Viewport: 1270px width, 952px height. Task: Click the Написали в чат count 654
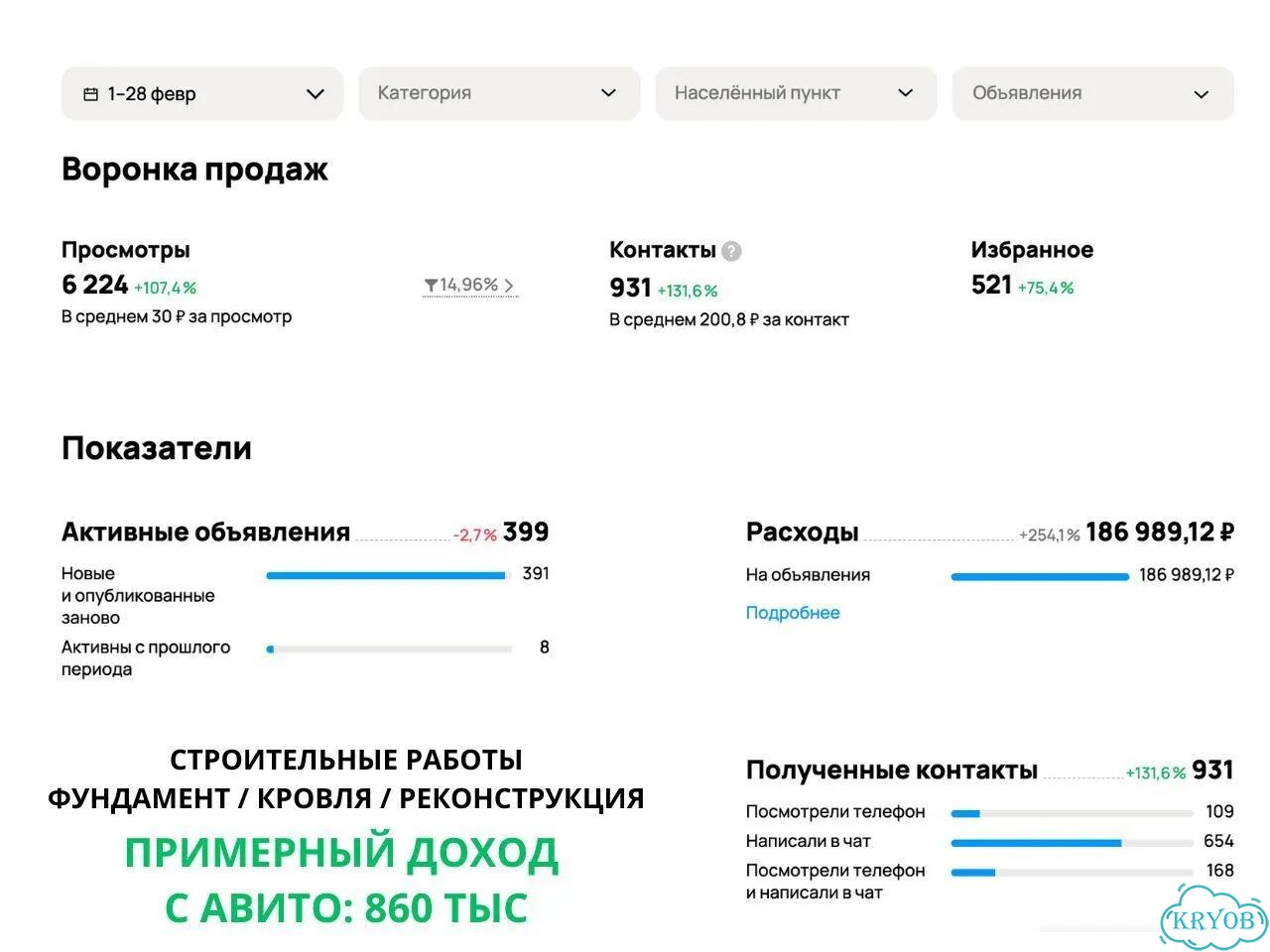1218,841
